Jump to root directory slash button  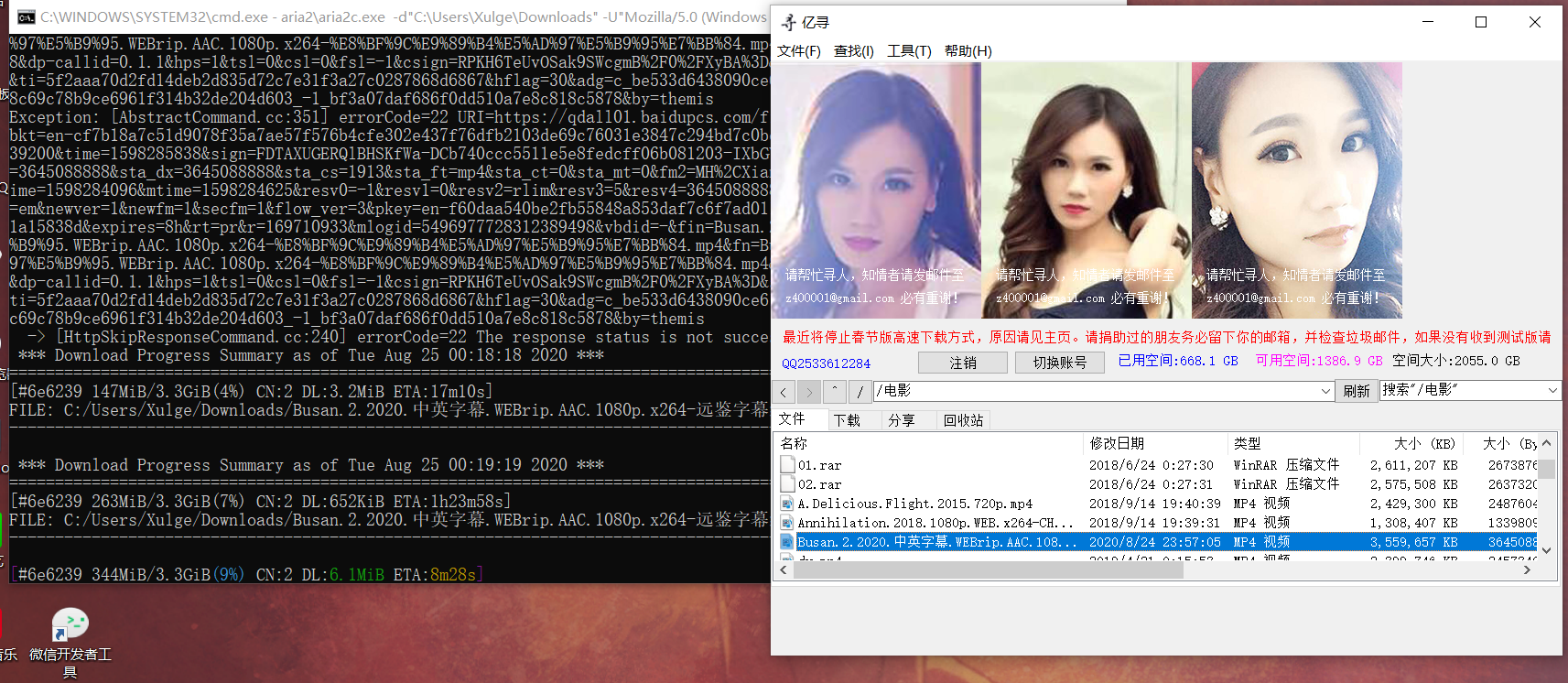tap(860, 392)
